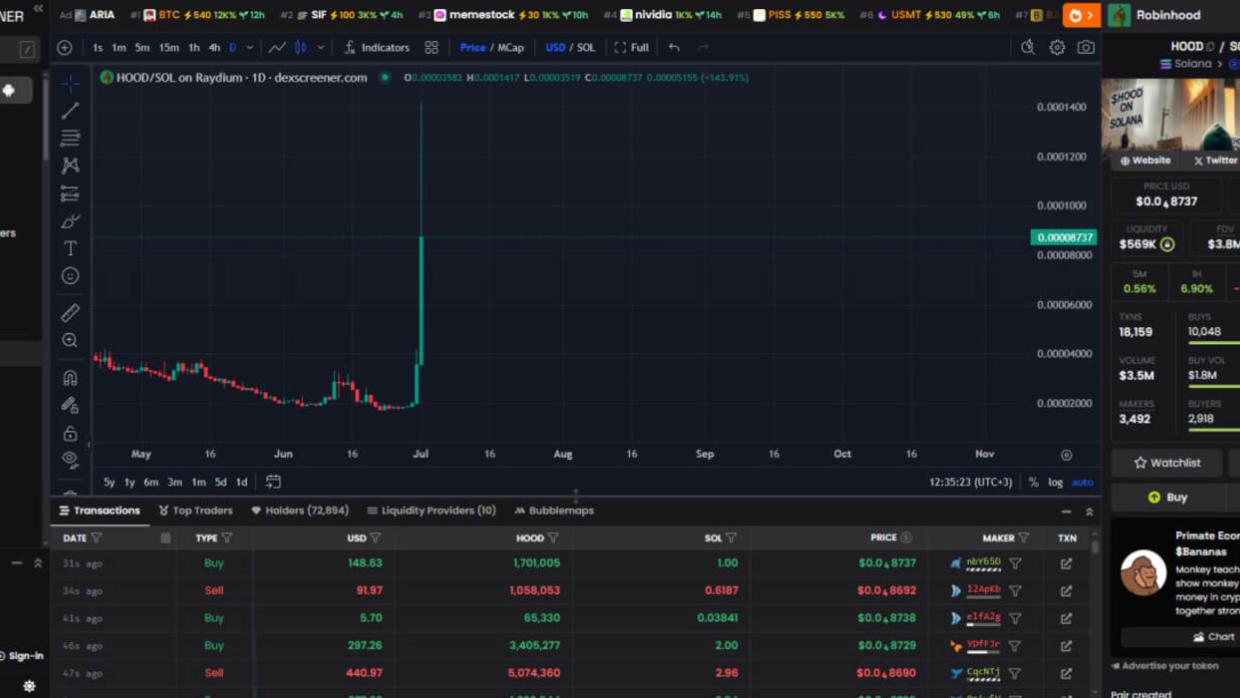Set date range to 5d
This screenshot has height=698, width=1240.
pyautogui.click(x=221, y=482)
